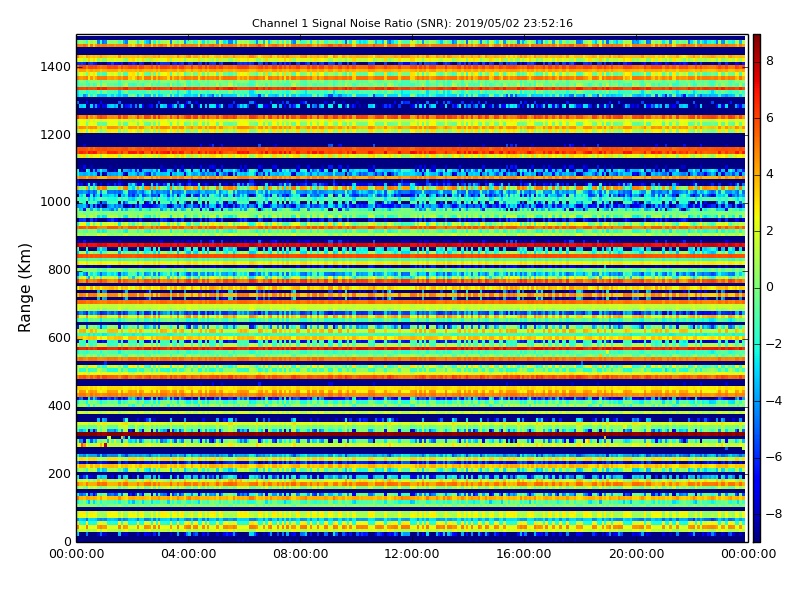Click the colorbar tick label 0
Viewport: 800px width, 600px height.
pos(770,287)
